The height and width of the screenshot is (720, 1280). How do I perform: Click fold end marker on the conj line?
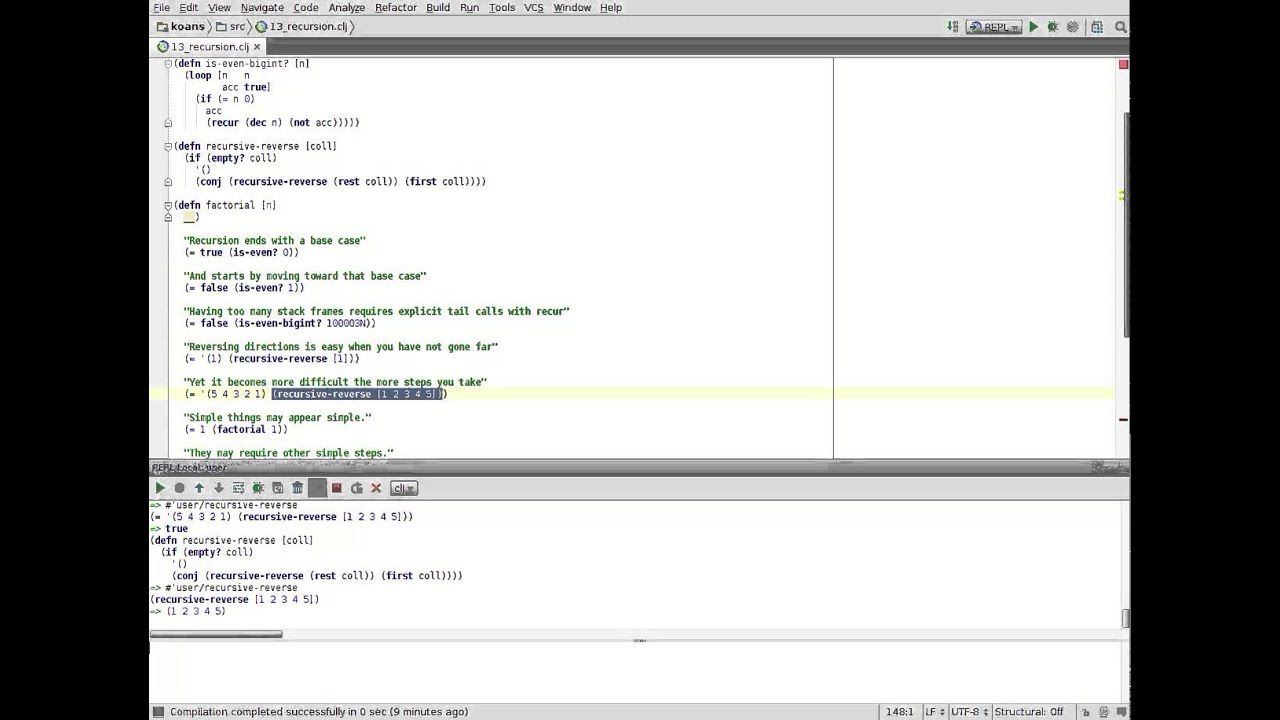coord(168,182)
